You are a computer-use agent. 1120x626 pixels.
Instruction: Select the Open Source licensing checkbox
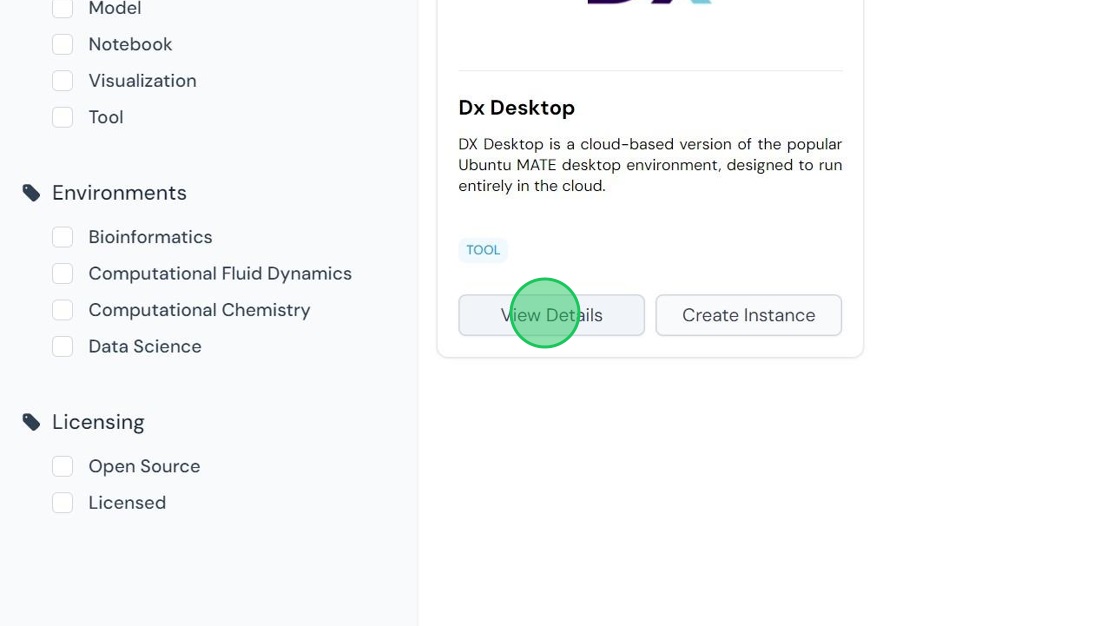[x=62, y=467]
